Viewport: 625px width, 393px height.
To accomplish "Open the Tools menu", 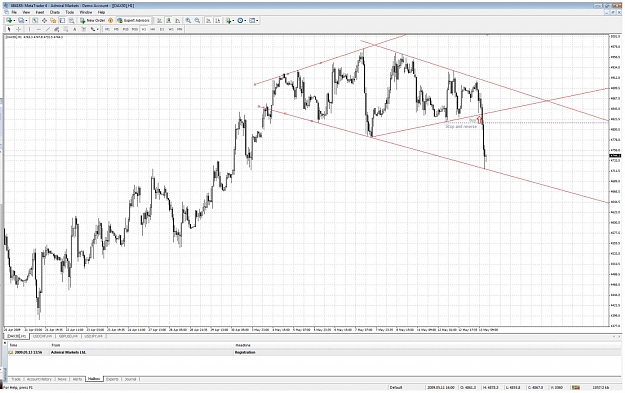I will point(70,12).
